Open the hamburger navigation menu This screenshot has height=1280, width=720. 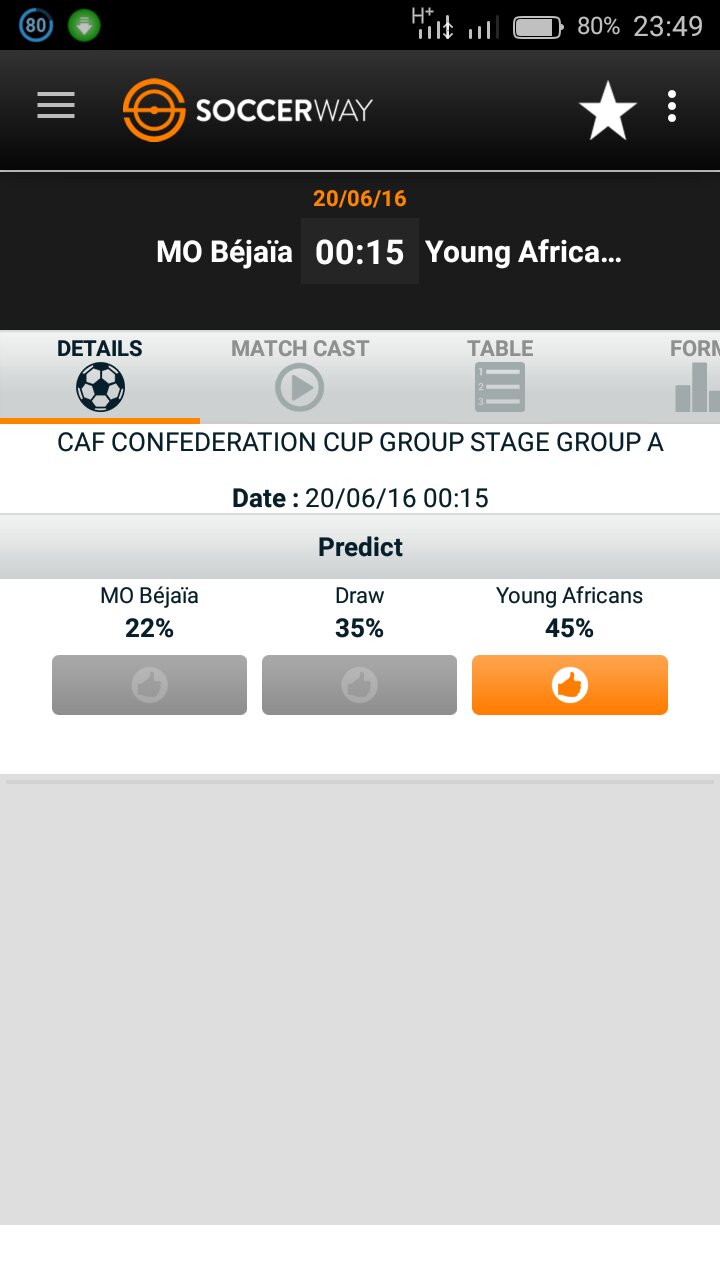click(x=56, y=106)
